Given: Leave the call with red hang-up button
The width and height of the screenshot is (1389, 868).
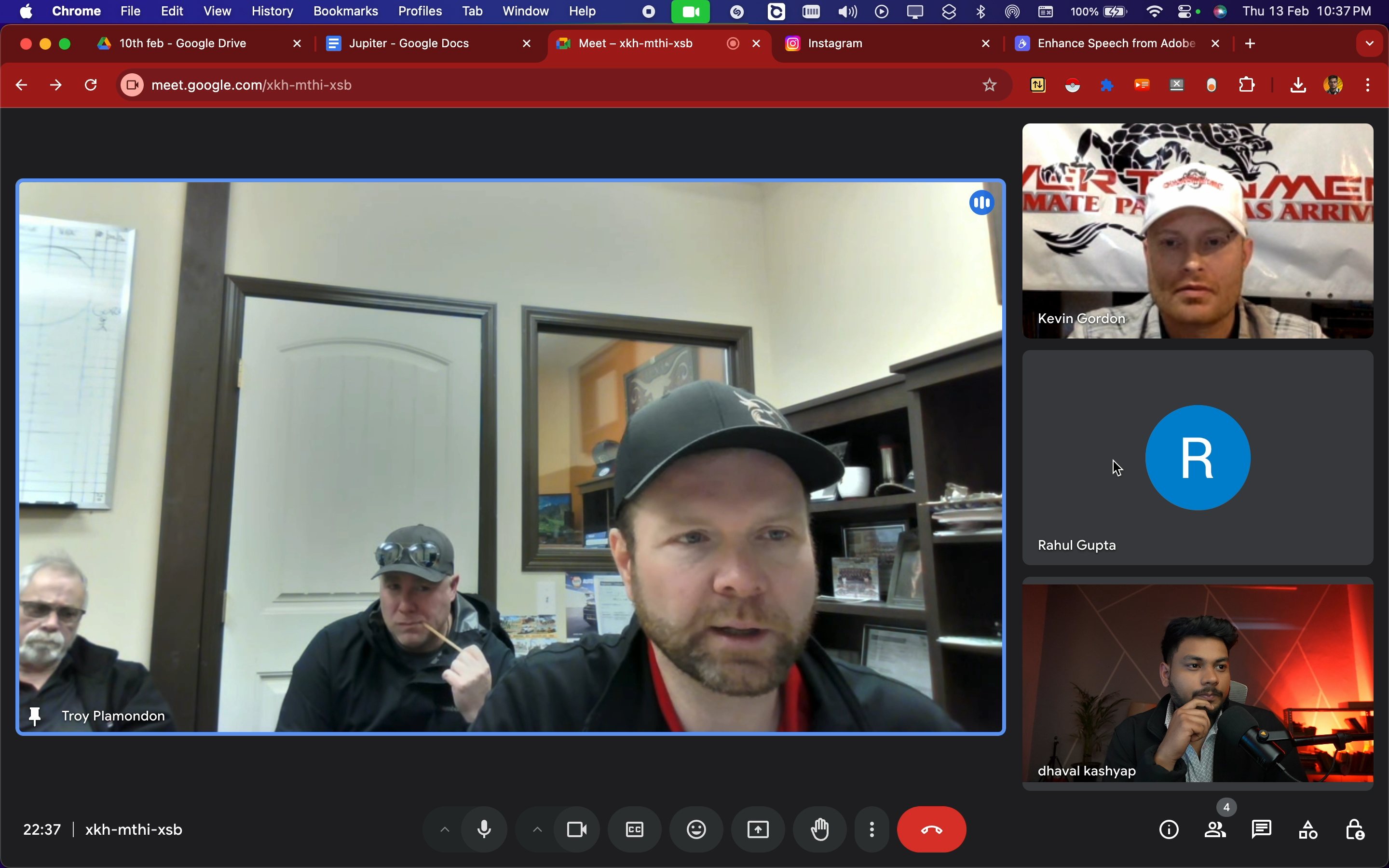Looking at the screenshot, I should (931, 829).
